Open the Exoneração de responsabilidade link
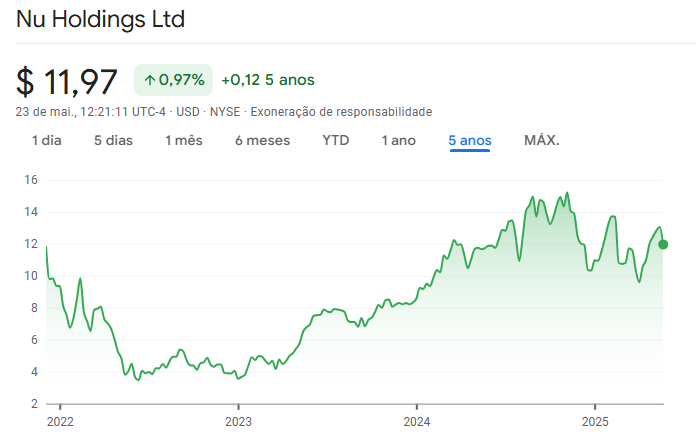 click(341, 111)
